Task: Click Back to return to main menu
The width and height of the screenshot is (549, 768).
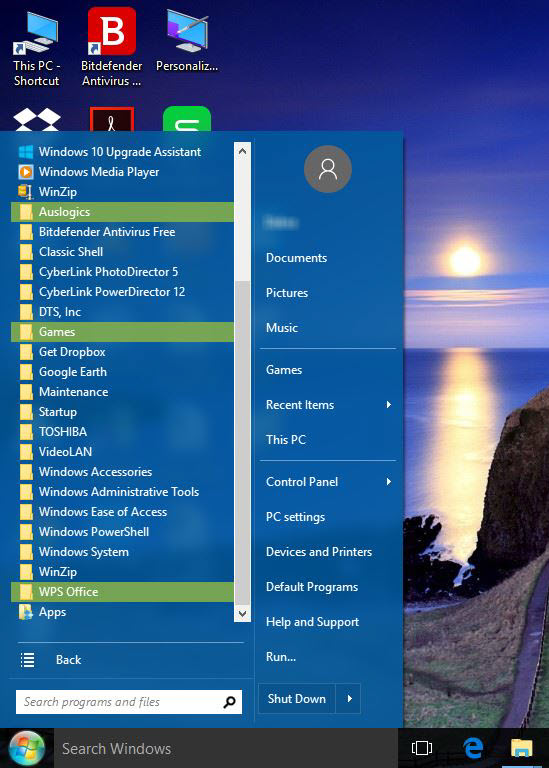Action: tap(69, 660)
